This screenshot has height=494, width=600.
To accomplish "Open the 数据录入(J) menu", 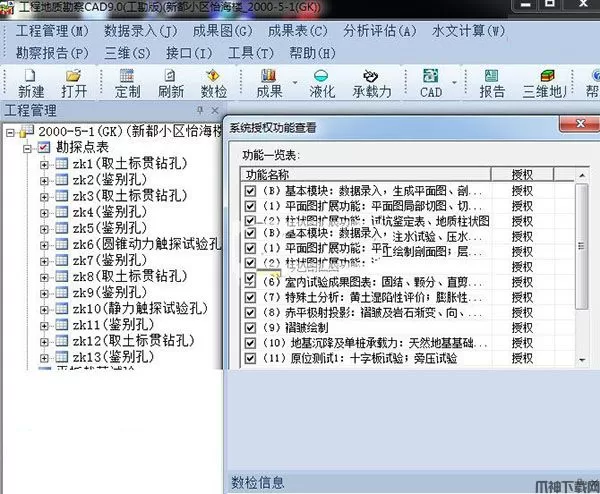I will point(140,31).
